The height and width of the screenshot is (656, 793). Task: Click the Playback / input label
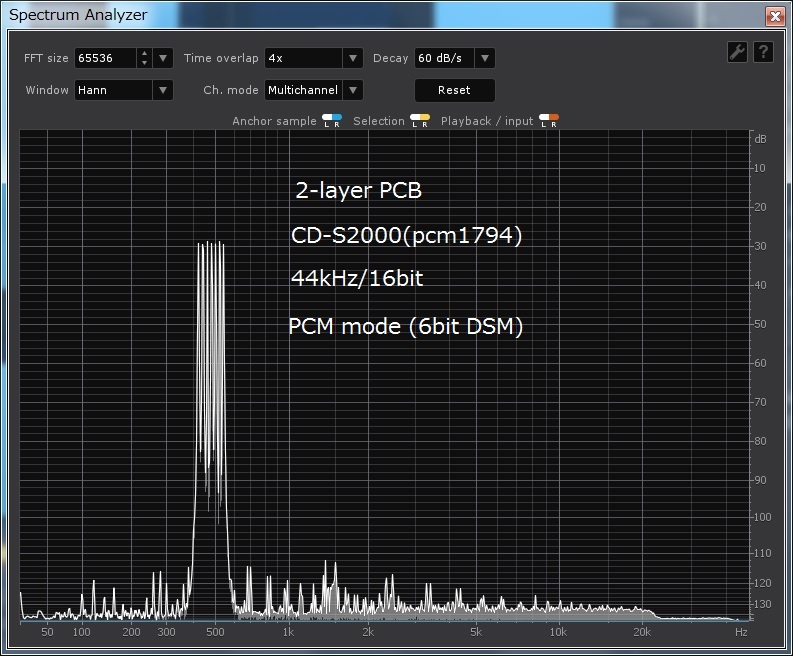[x=487, y=121]
